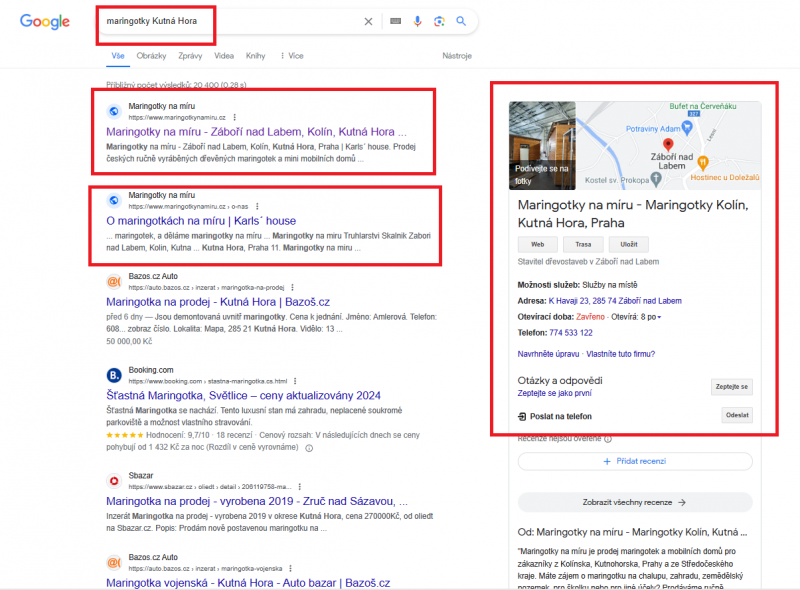The height and width of the screenshot is (590, 800).
Task: Clear the search query with X
Action: (368, 21)
